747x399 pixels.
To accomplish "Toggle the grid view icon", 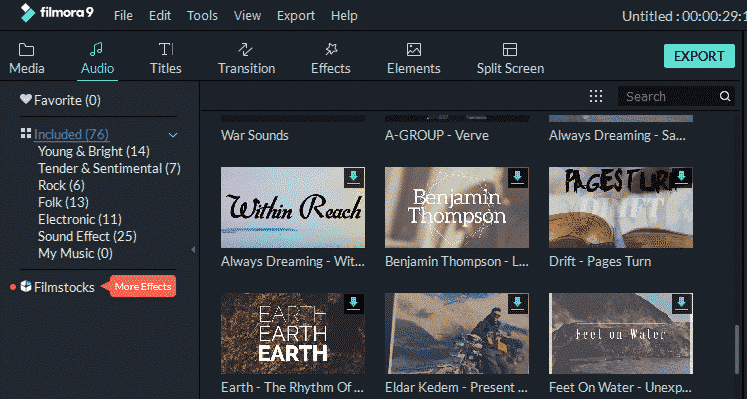I will [596, 96].
